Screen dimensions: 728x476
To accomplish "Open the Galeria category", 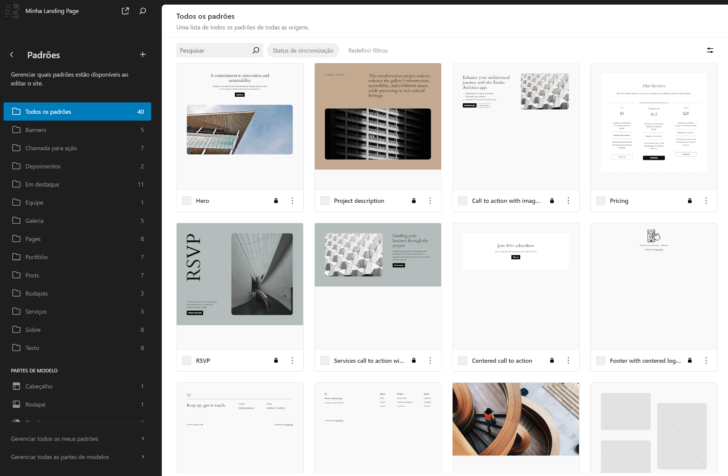I will tap(77, 221).
